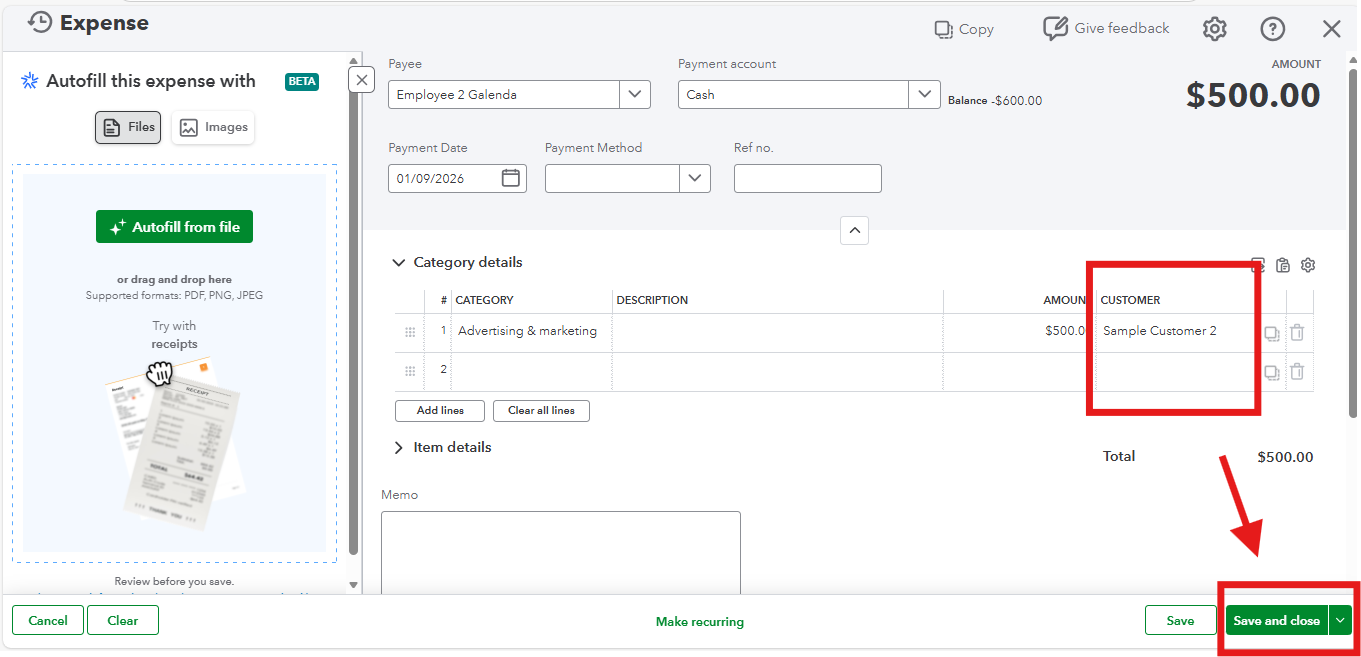Image resolution: width=1361 pixels, height=657 pixels.
Task: Click the help question mark icon
Action: (x=1272, y=29)
